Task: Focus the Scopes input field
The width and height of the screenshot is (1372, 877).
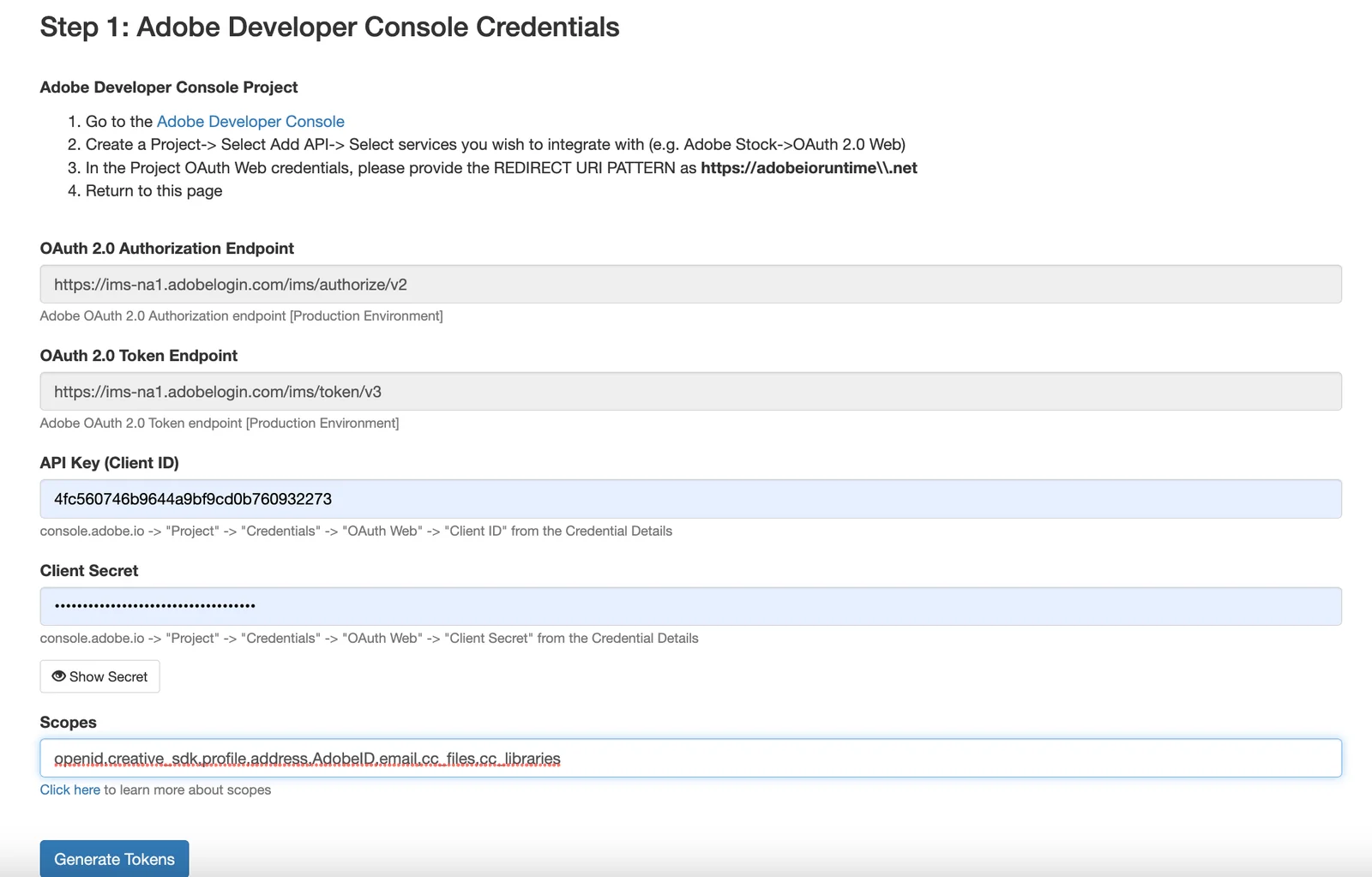Action: coord(690,758)
